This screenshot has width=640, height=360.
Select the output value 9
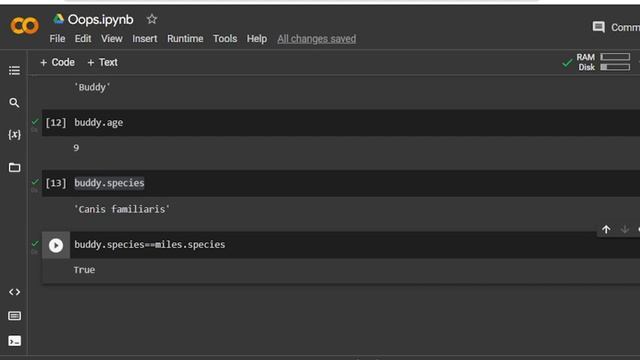click(76, 148)
